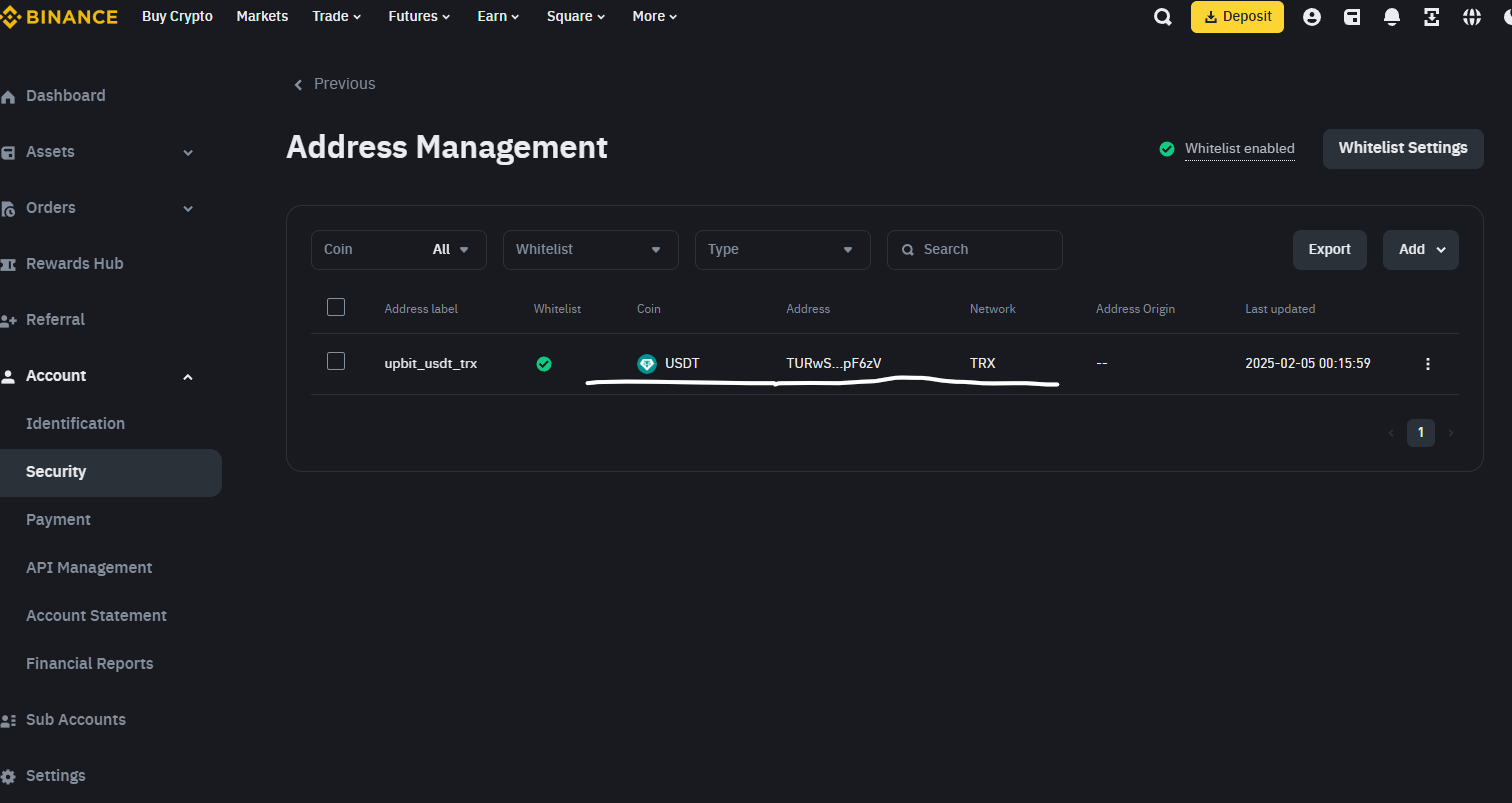Click the Sub Accounts icon

8,721
